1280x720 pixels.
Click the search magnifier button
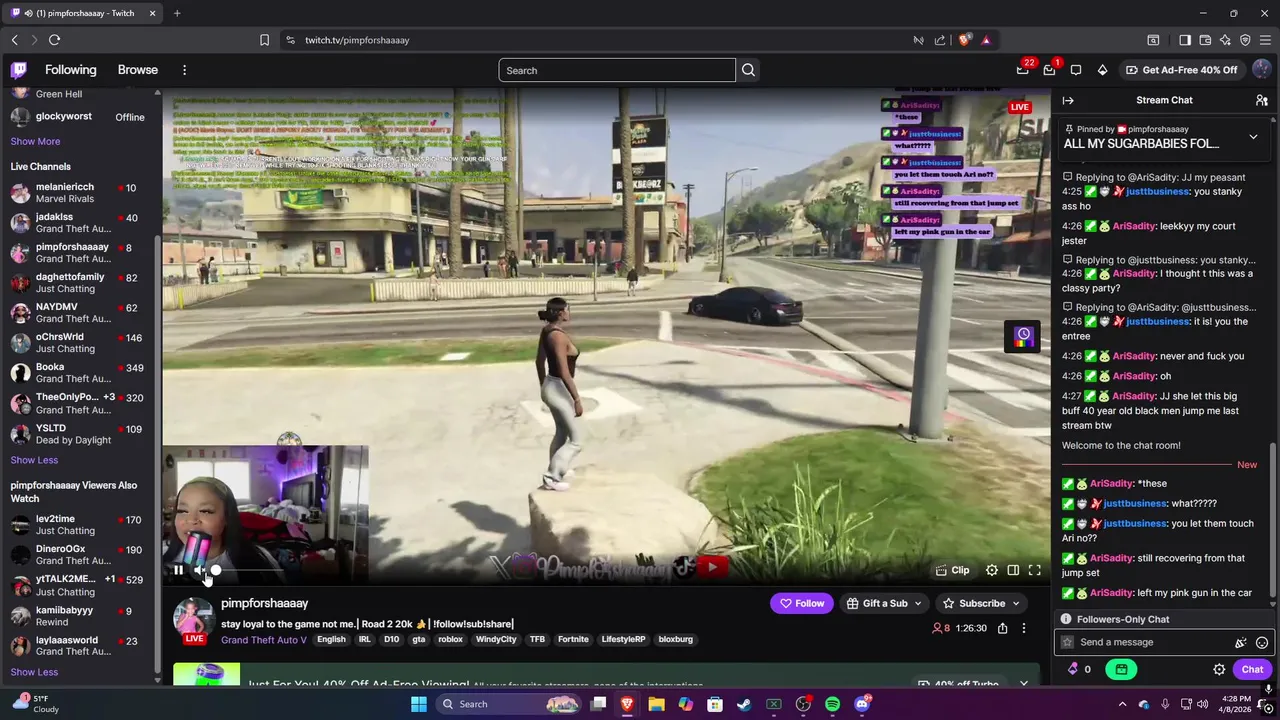click(x=748, y=70)
